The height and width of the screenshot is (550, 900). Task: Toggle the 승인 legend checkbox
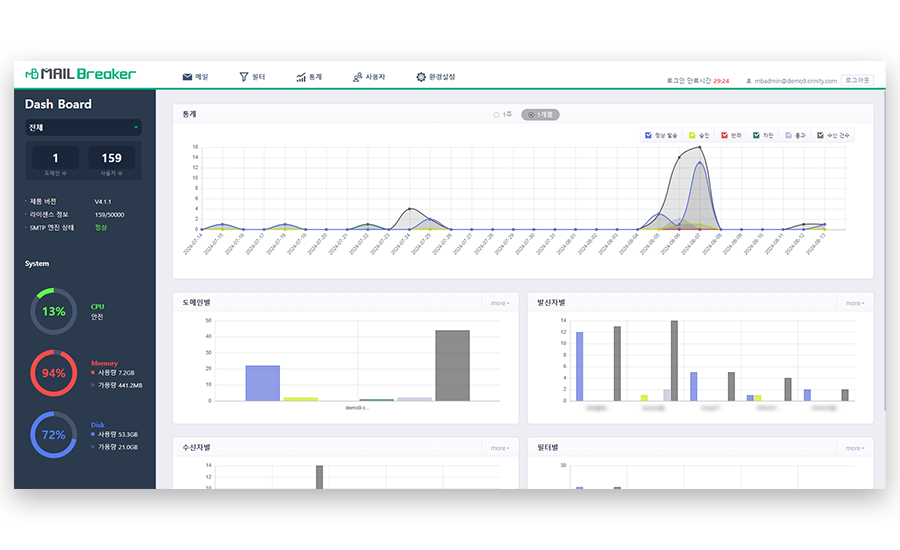(x=692, y=135)
